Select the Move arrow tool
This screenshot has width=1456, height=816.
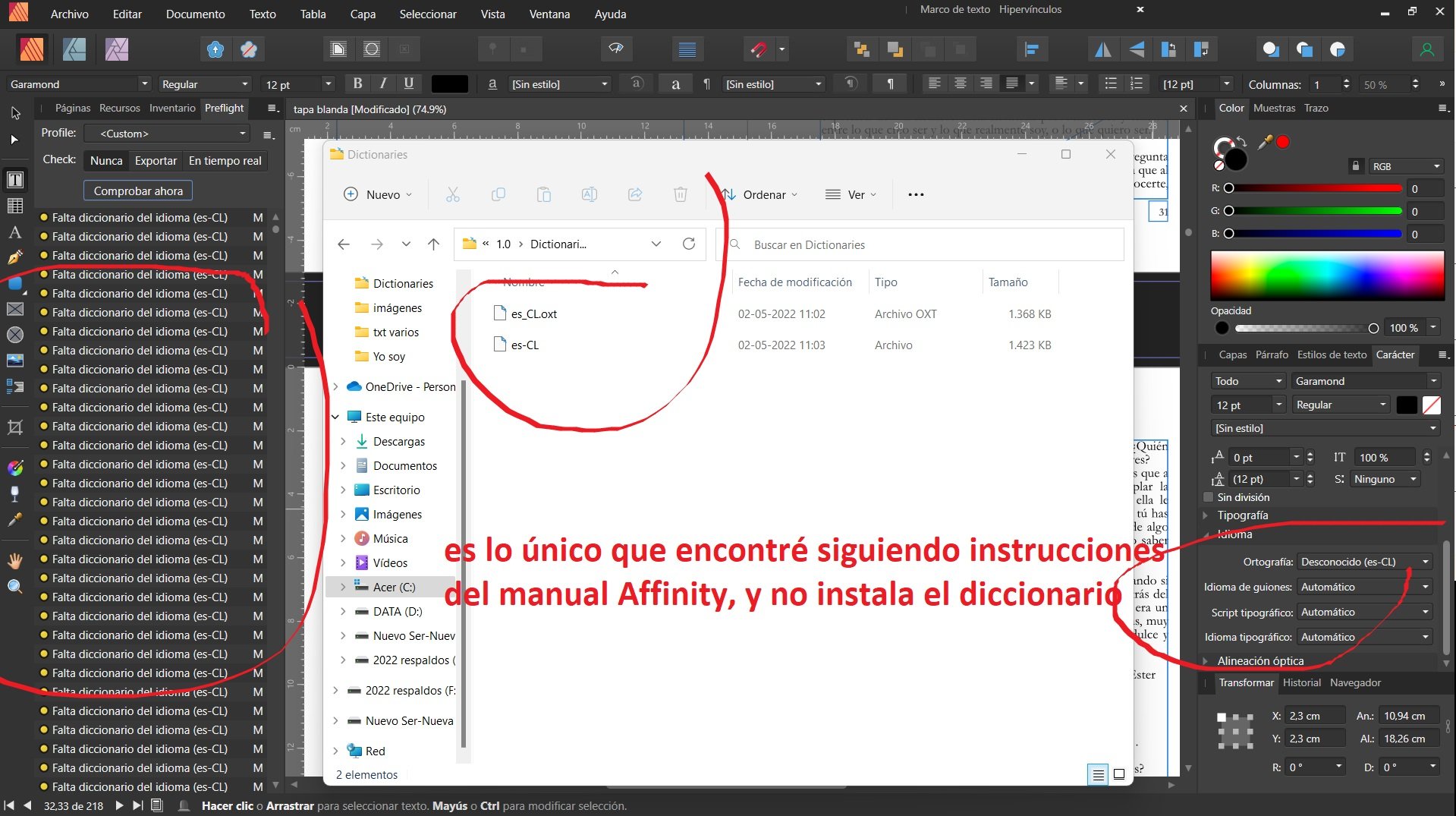click(x=15, y=113)
